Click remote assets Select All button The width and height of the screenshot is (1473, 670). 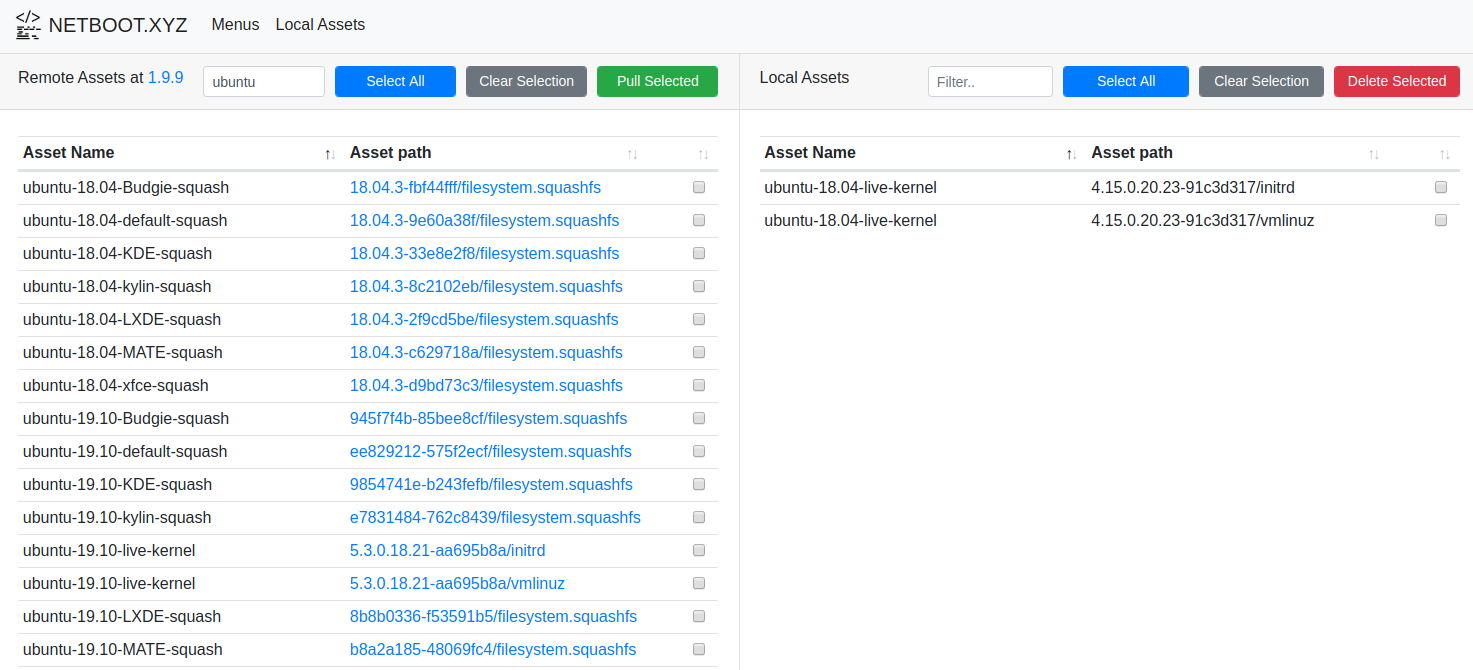click(395, 81)
